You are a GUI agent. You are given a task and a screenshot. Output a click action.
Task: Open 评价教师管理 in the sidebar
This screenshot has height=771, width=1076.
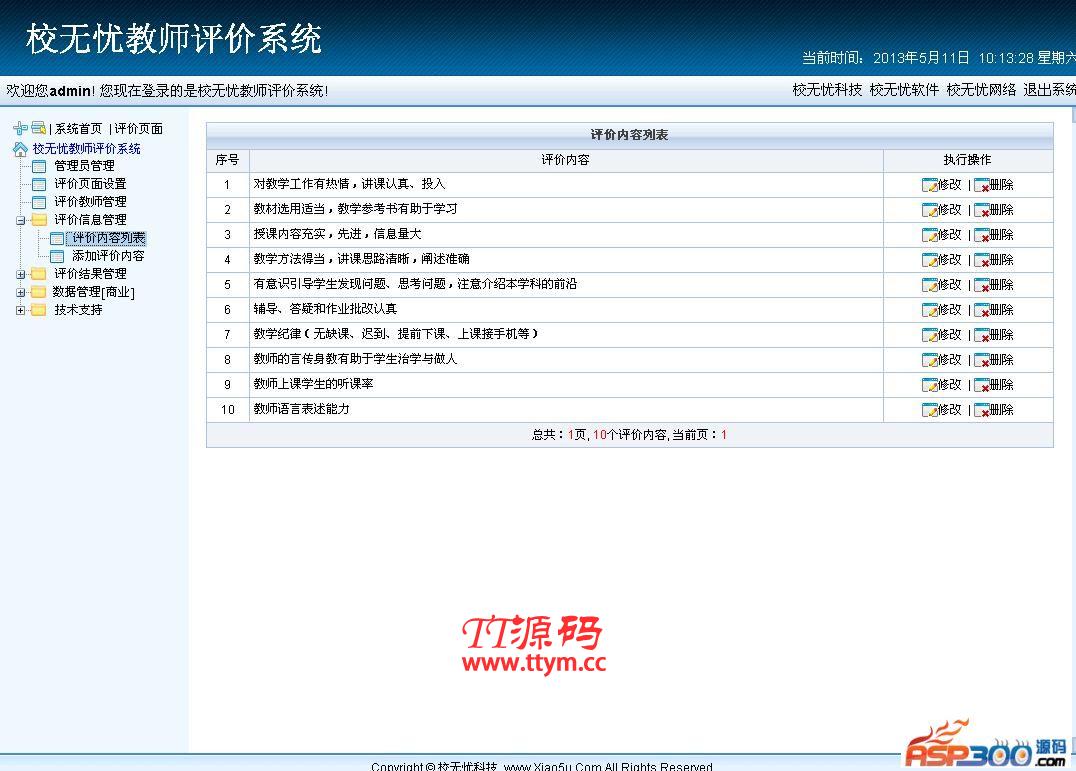click(x=90, y=202)
